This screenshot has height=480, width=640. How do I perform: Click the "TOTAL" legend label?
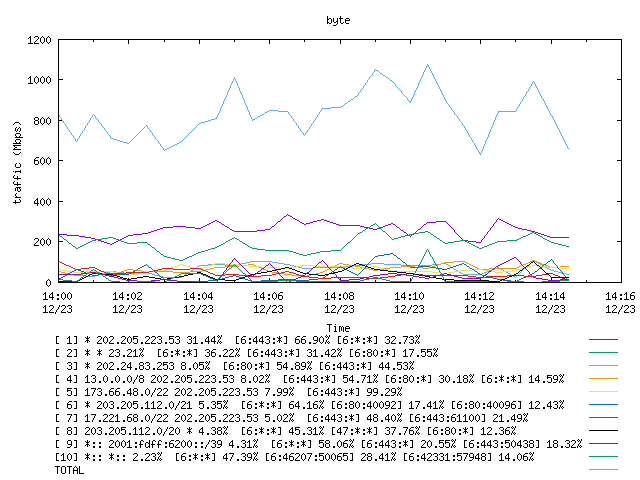(69, 470)
